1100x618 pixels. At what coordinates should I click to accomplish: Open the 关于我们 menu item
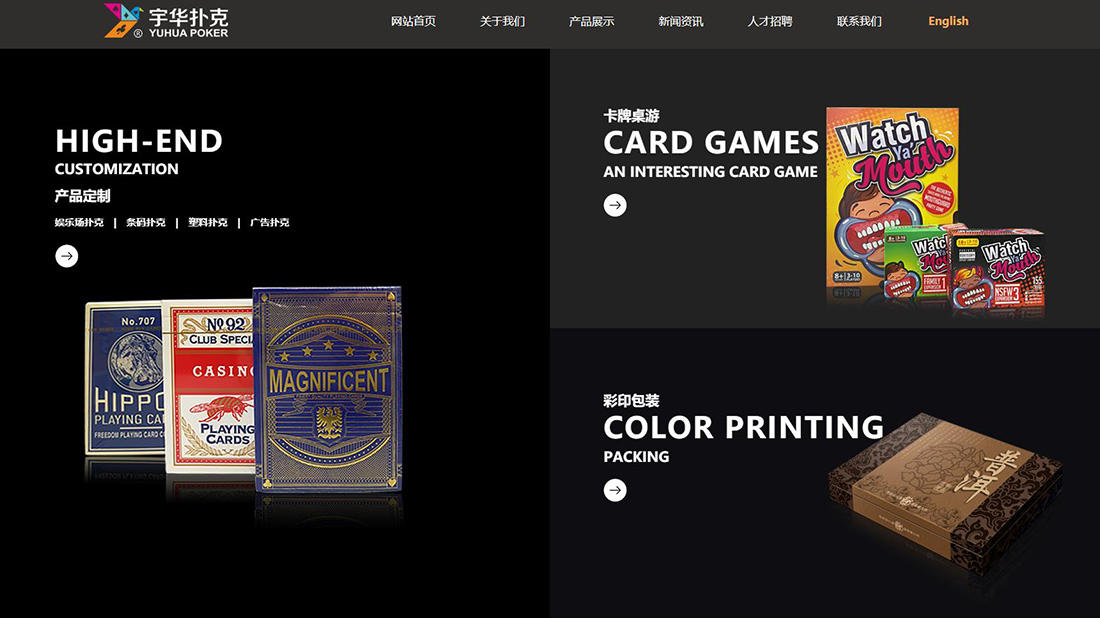(502, 21)
